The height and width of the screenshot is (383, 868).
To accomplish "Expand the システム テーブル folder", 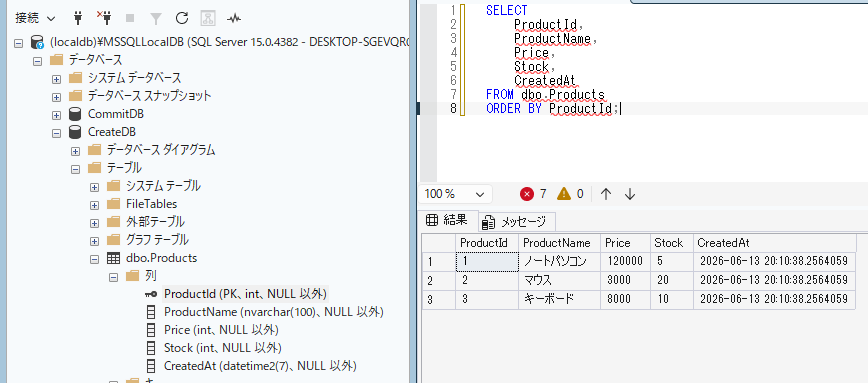I will tap(94, 187).
